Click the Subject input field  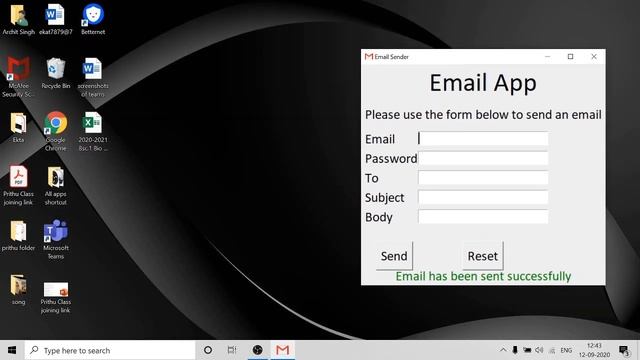pyautogui.click(x=483, y=197)
